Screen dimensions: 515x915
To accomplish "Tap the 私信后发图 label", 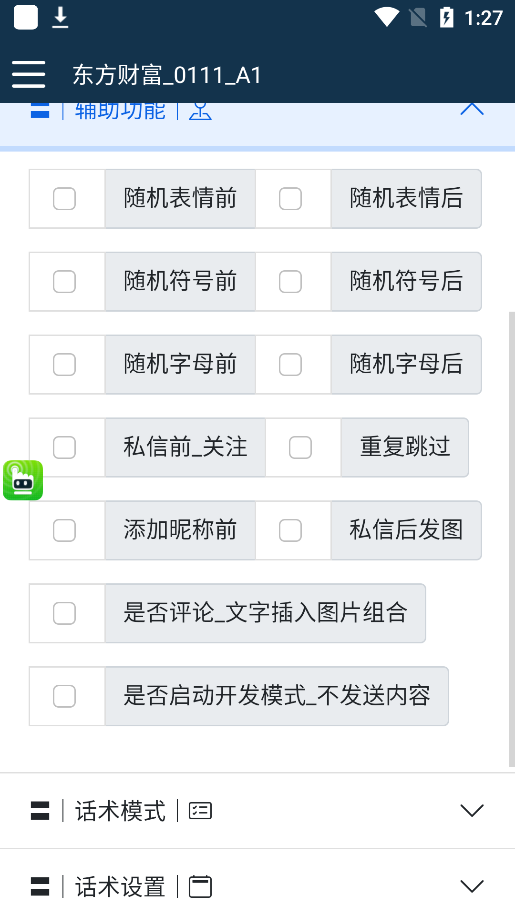I will tap(406, 530).
